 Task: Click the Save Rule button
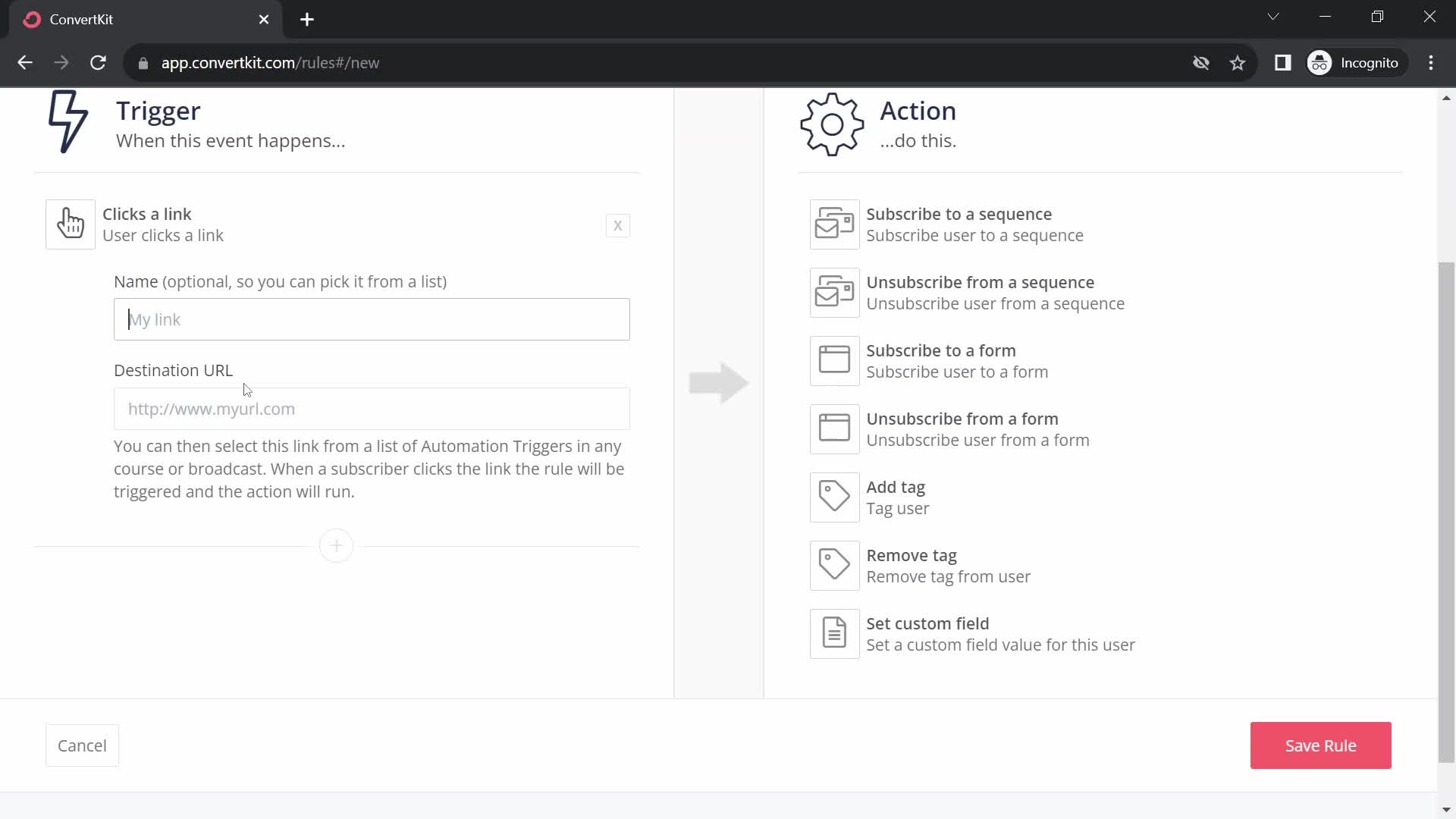1321,745
